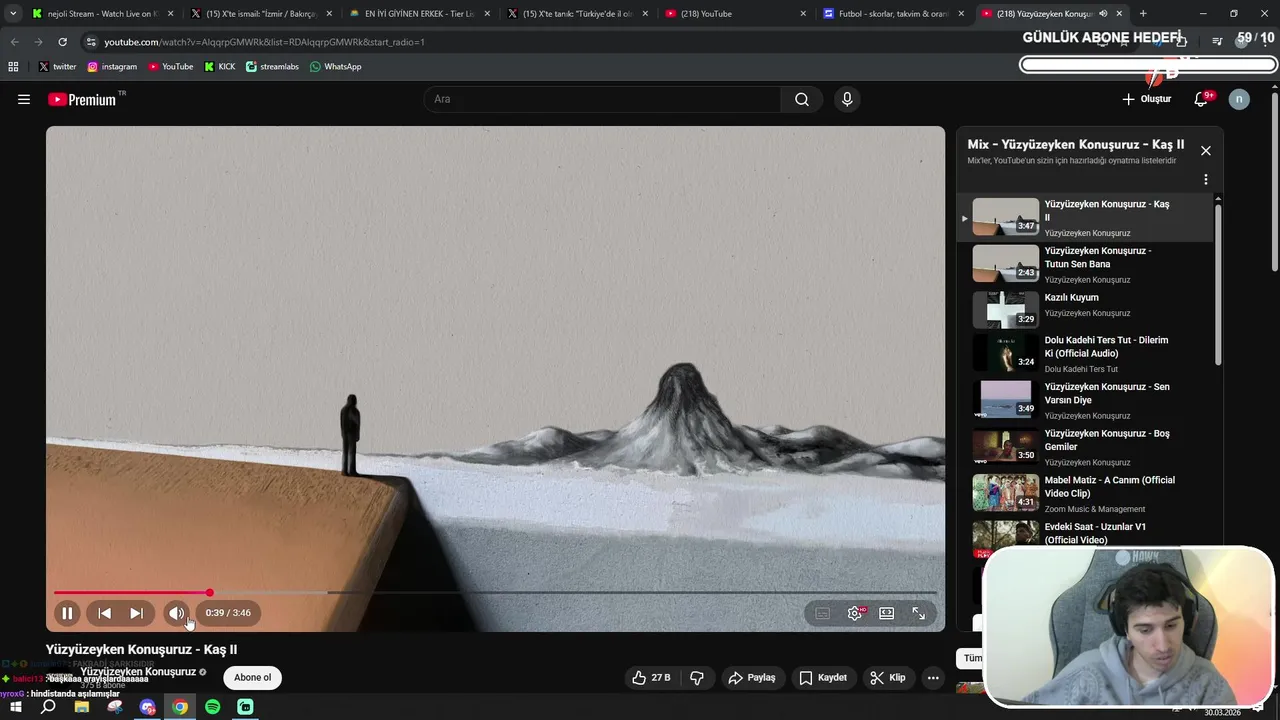The width and height of the screenshot is (1280, 720).
Task: Open the instagram bookmark
Action: coord(112,67)
